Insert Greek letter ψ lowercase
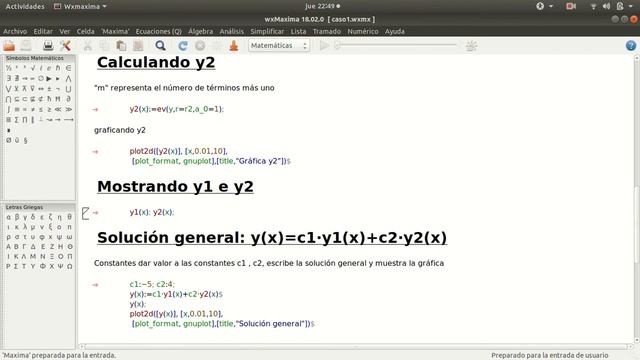The height and width of the screenshot is (360, 640). coord(60,237)
